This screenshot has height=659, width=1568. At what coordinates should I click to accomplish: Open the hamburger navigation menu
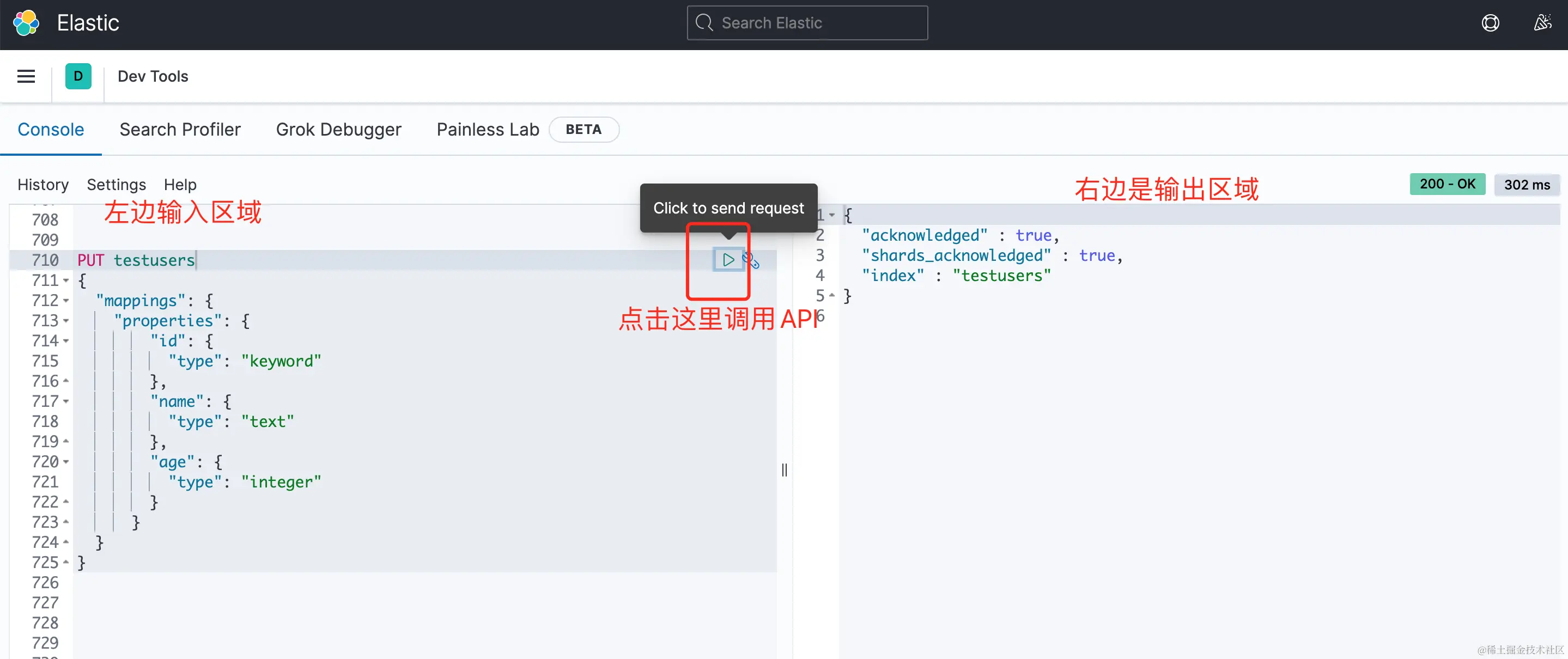[x=26, y=76]
